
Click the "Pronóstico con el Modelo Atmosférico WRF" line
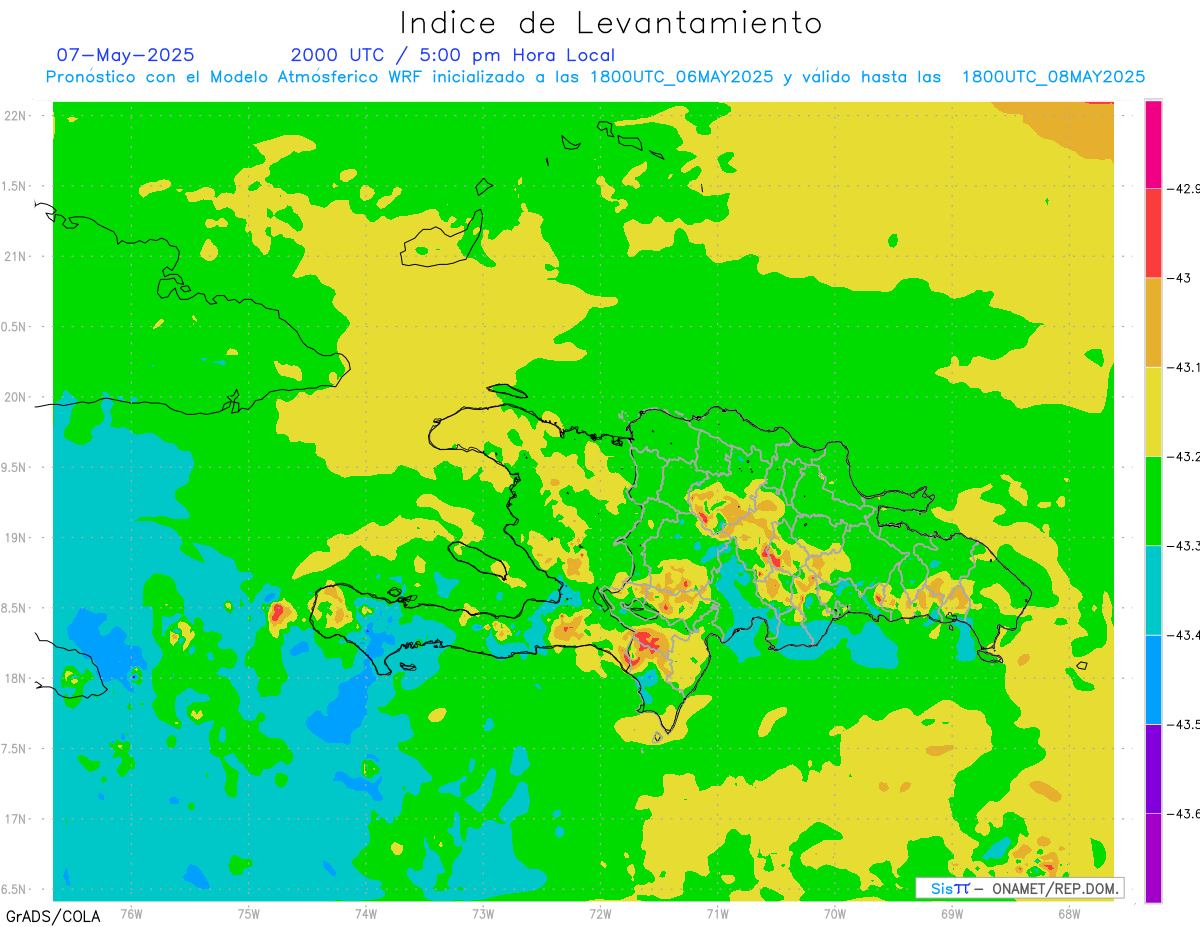pyautogui.click(x=595, y=77)
